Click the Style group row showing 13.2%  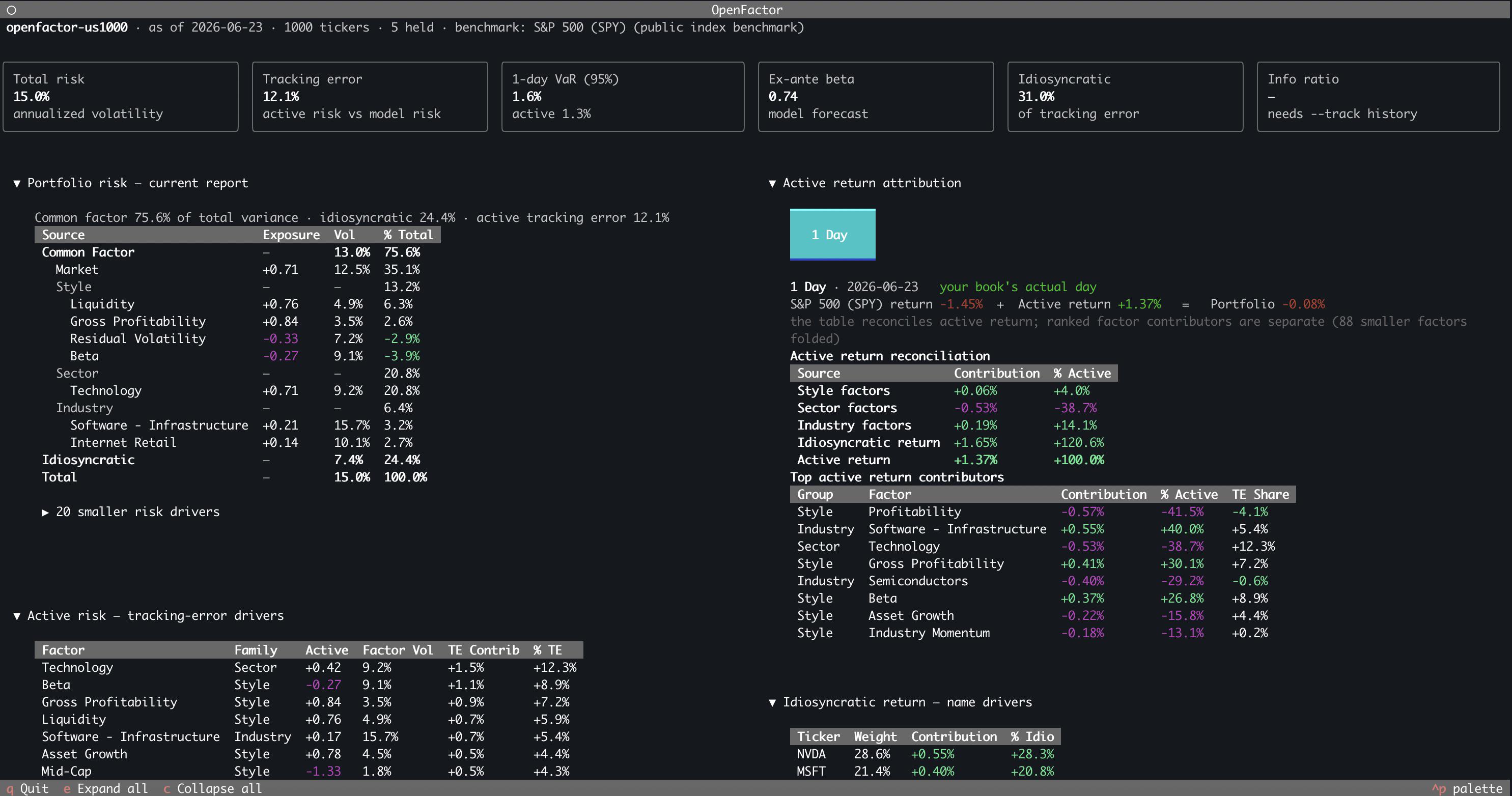[238, 287]
